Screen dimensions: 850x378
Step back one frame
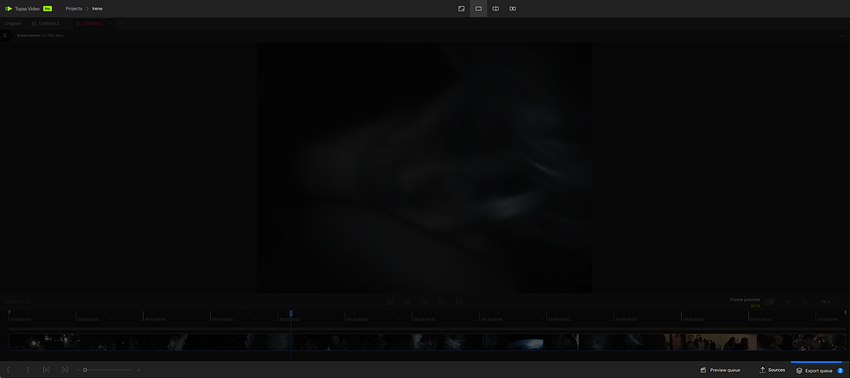[407, 302]
